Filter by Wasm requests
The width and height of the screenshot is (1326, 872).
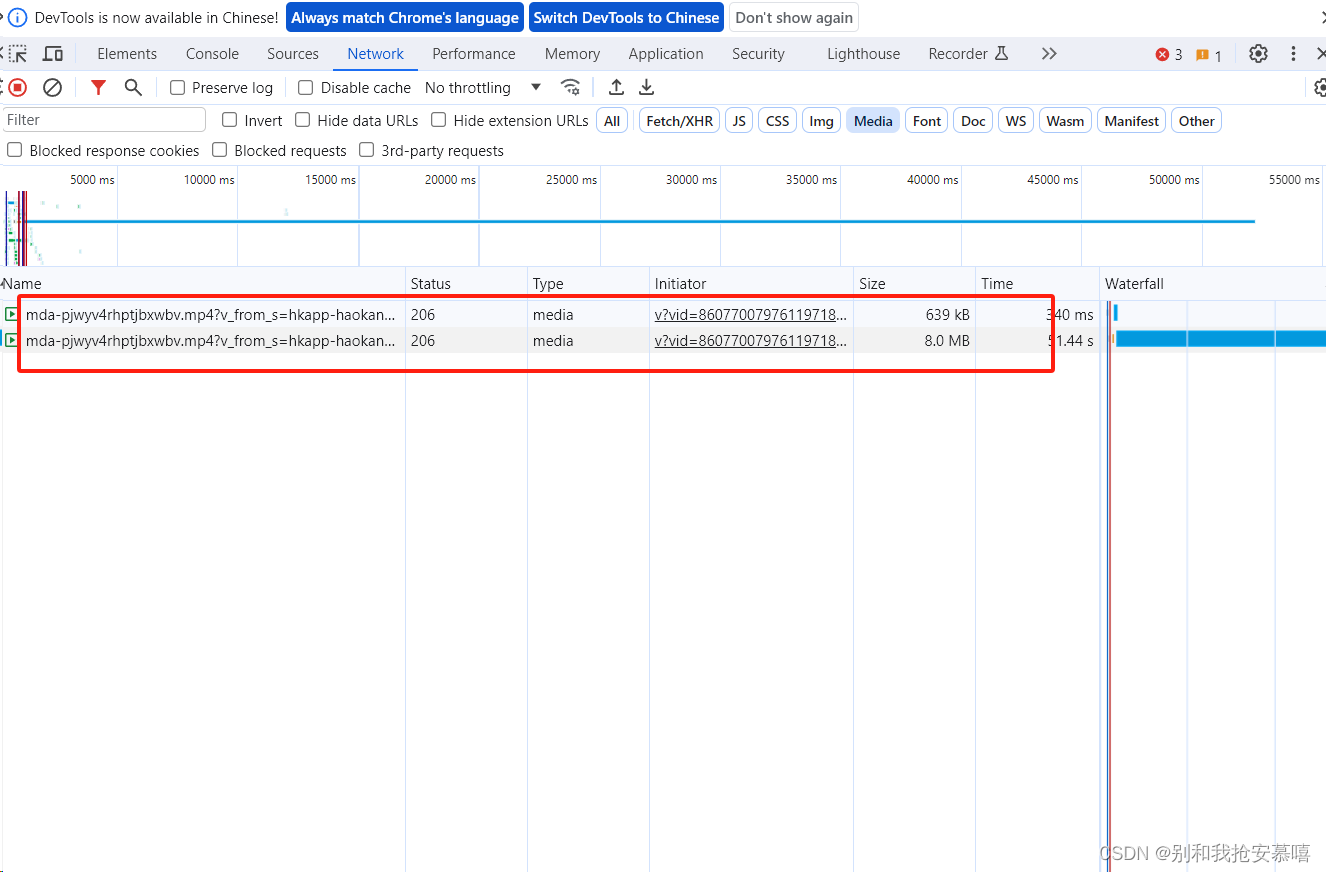click(x=1065, y=121)
